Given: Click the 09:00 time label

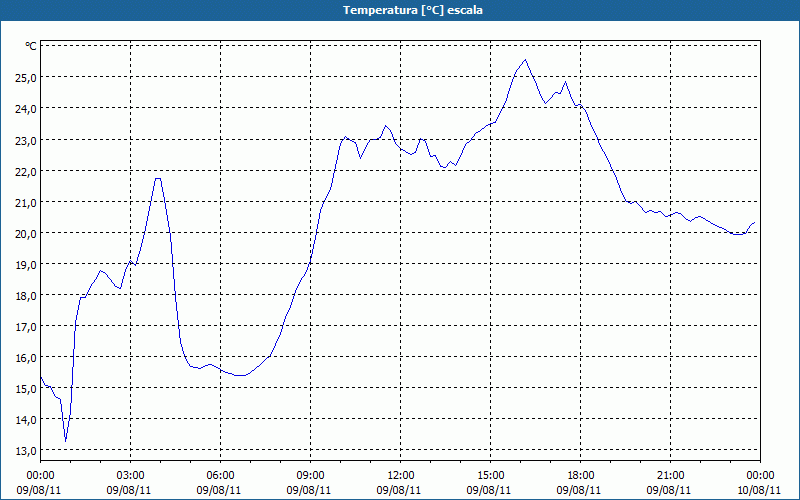Looking at the screenshot, I should (x=311, y=475).
